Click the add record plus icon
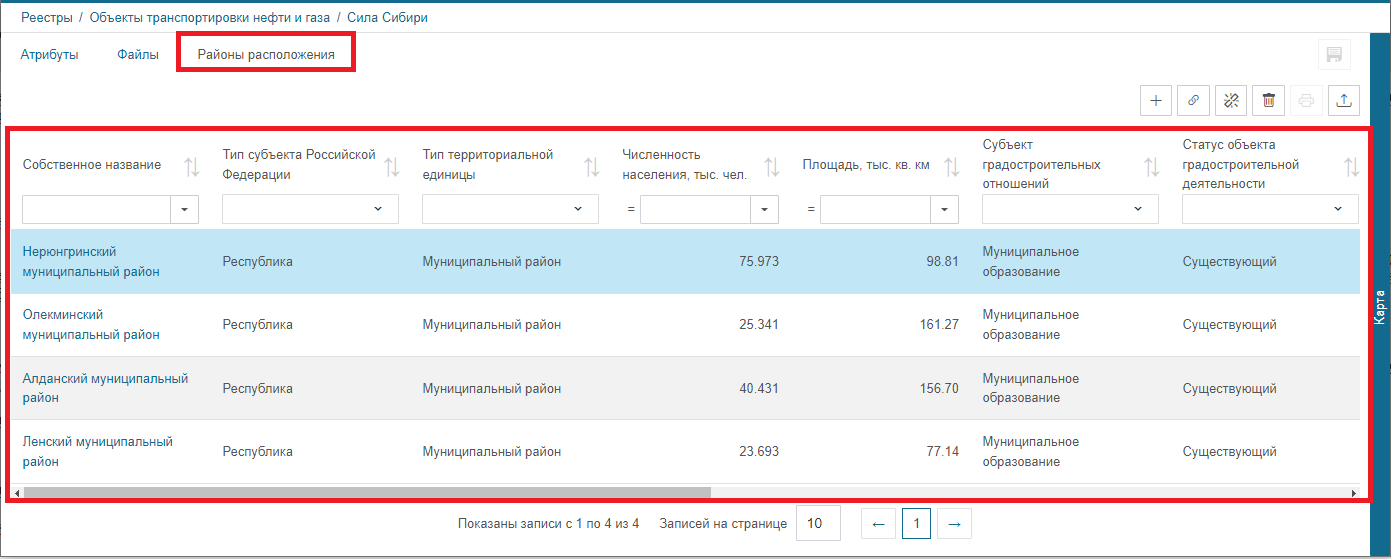Viewport: 1391px width, 559px height. pyautogui.click(x=1156, y=100)
